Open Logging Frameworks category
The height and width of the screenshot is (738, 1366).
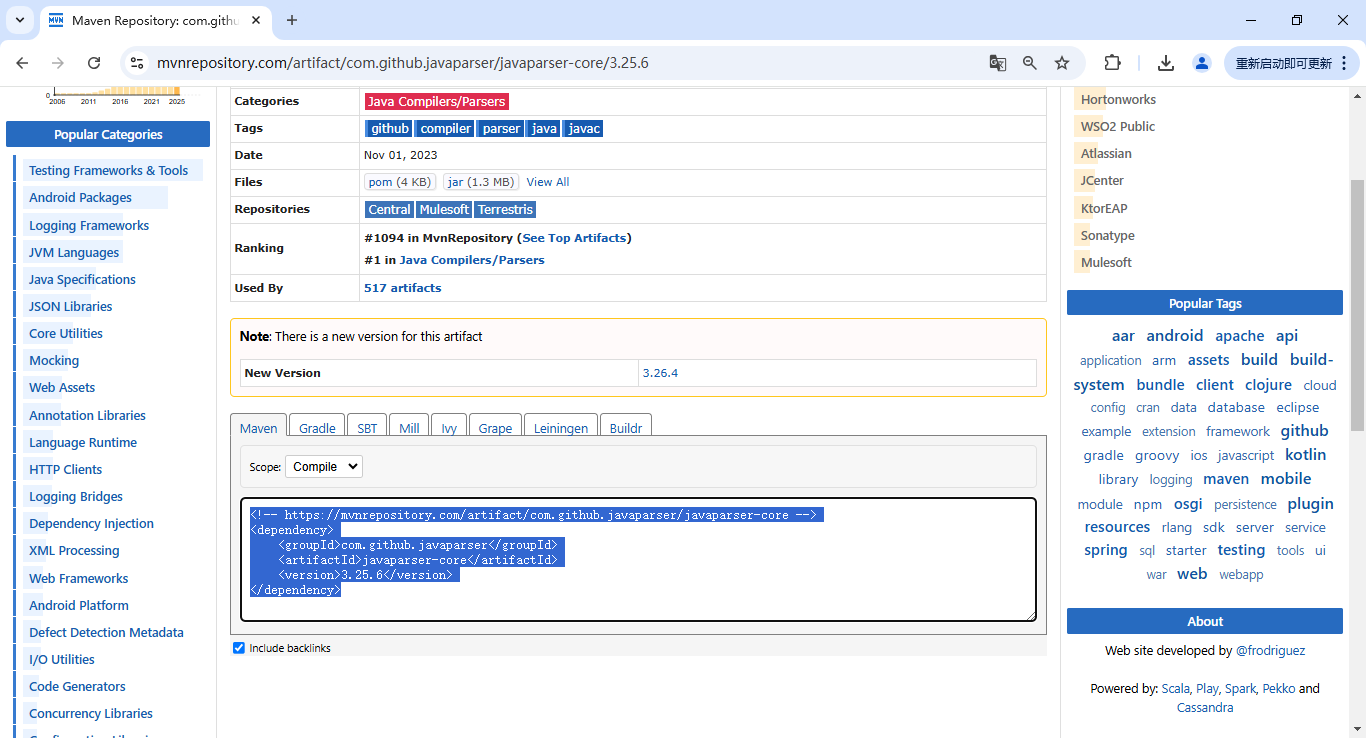89,225
